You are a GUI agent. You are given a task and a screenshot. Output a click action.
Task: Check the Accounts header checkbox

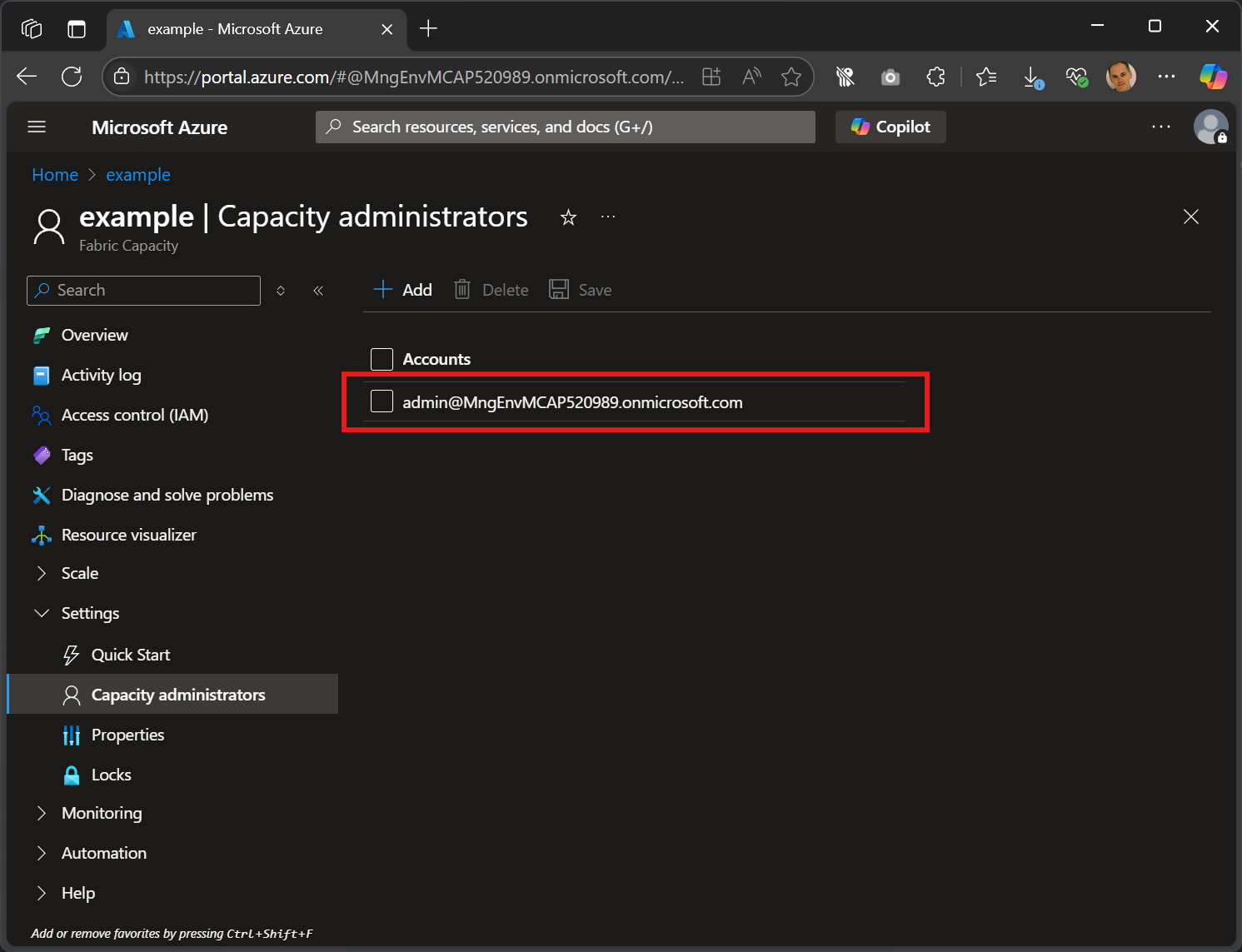click(x=382, y=359)
